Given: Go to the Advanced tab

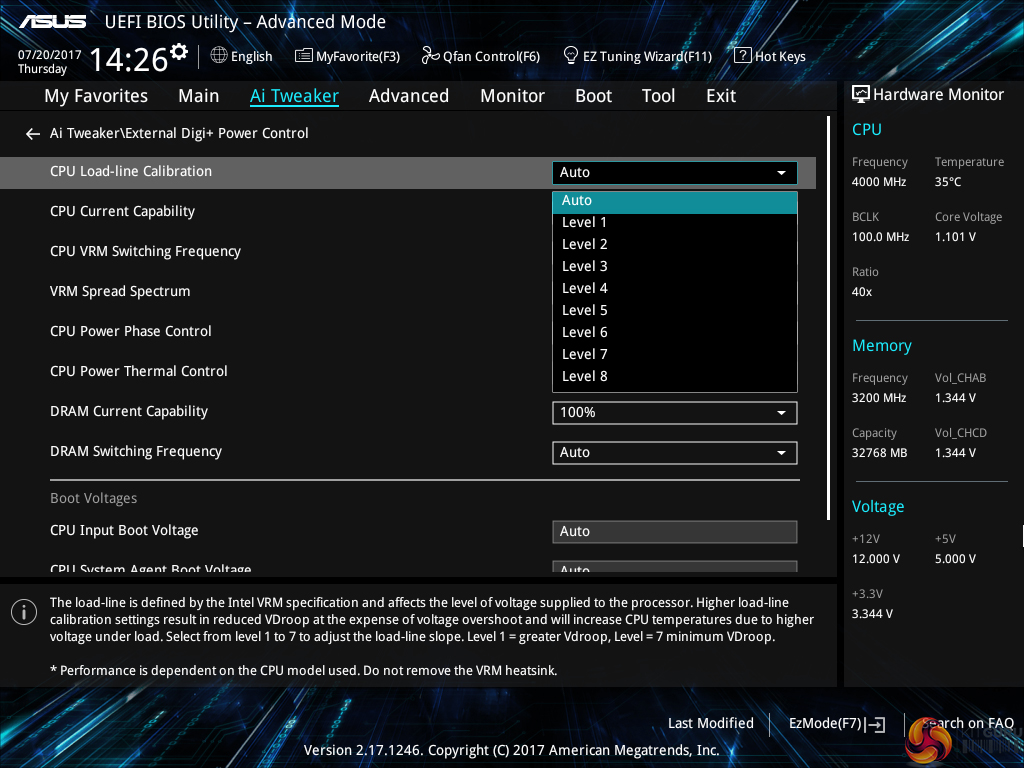Looking at the screenshot, I should (409, 96).
